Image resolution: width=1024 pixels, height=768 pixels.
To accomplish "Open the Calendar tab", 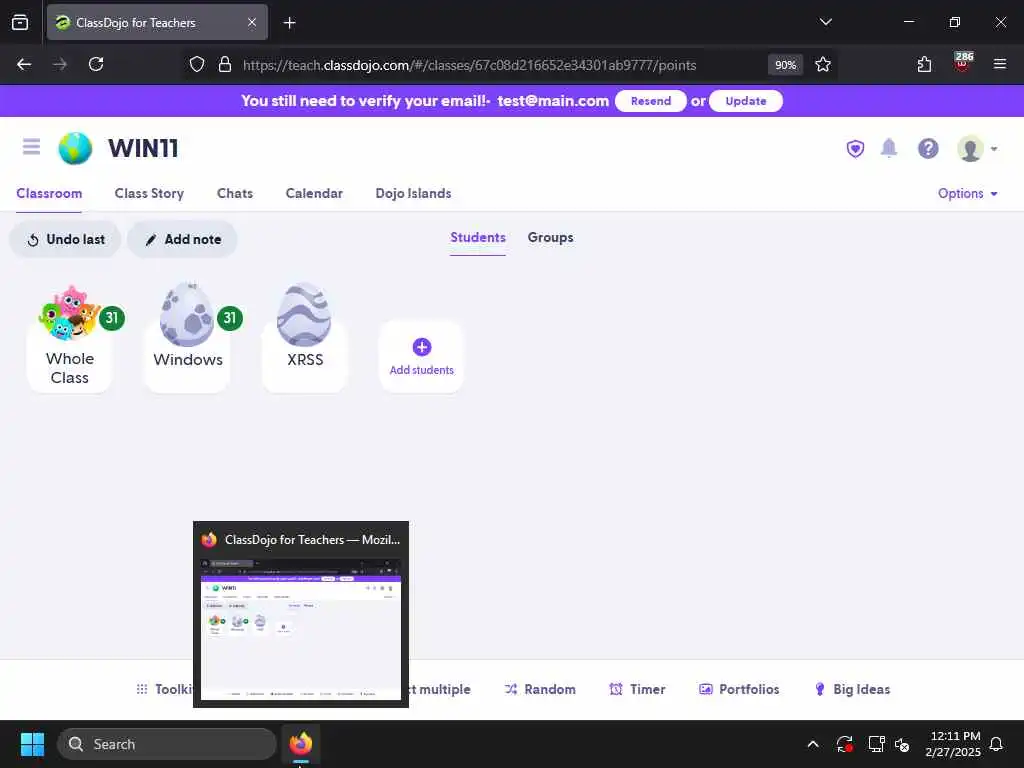I will pos(314,193).
